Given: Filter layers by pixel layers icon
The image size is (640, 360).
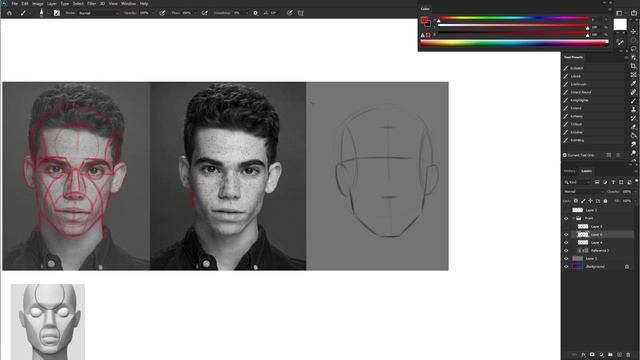Looking at the screenshot, I should 597,182.
